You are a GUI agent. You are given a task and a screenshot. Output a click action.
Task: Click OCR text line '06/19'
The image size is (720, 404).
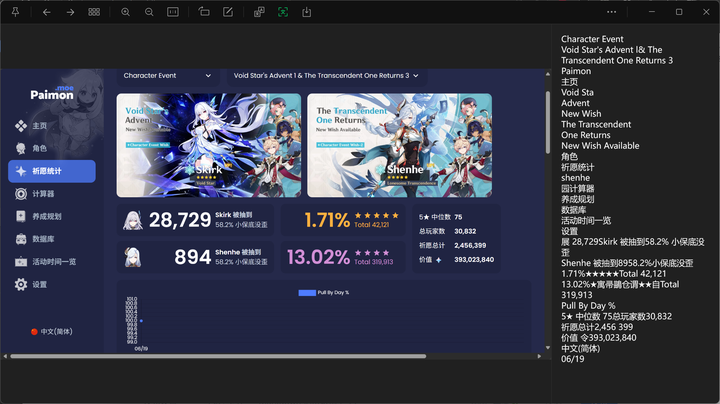(573, 359)
